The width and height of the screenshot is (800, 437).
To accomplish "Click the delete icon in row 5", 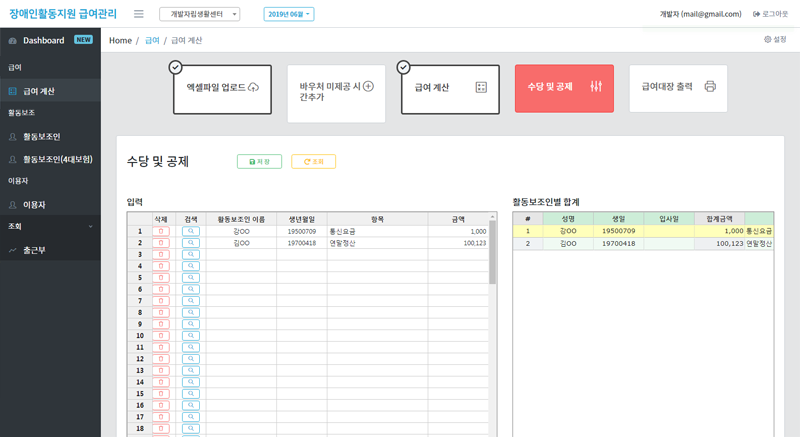I will (x=161, y=278).
